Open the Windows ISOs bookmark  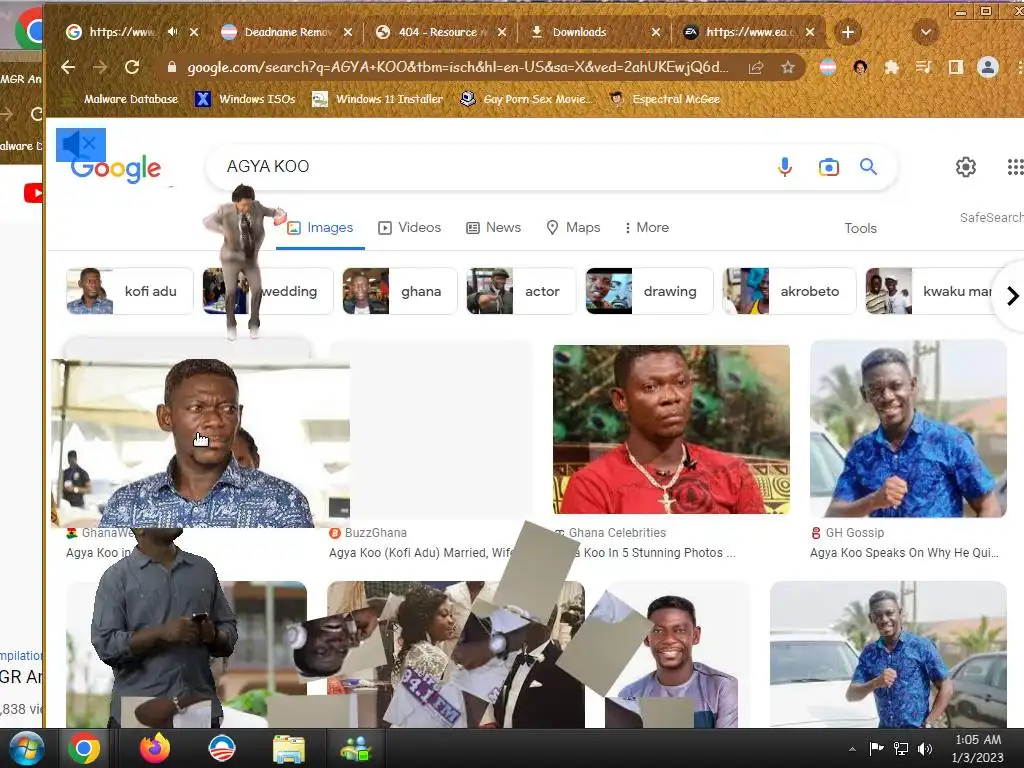[246, 99]
